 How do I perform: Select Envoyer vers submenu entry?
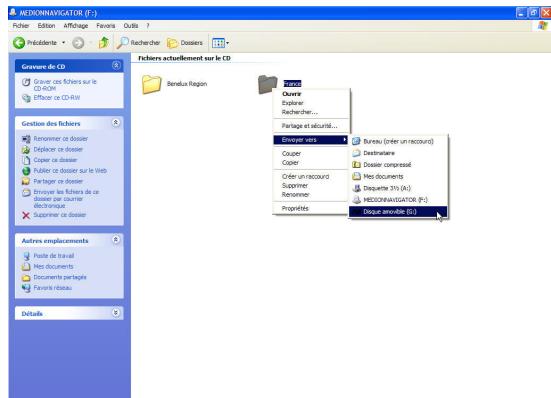click(x=311, y=140)
